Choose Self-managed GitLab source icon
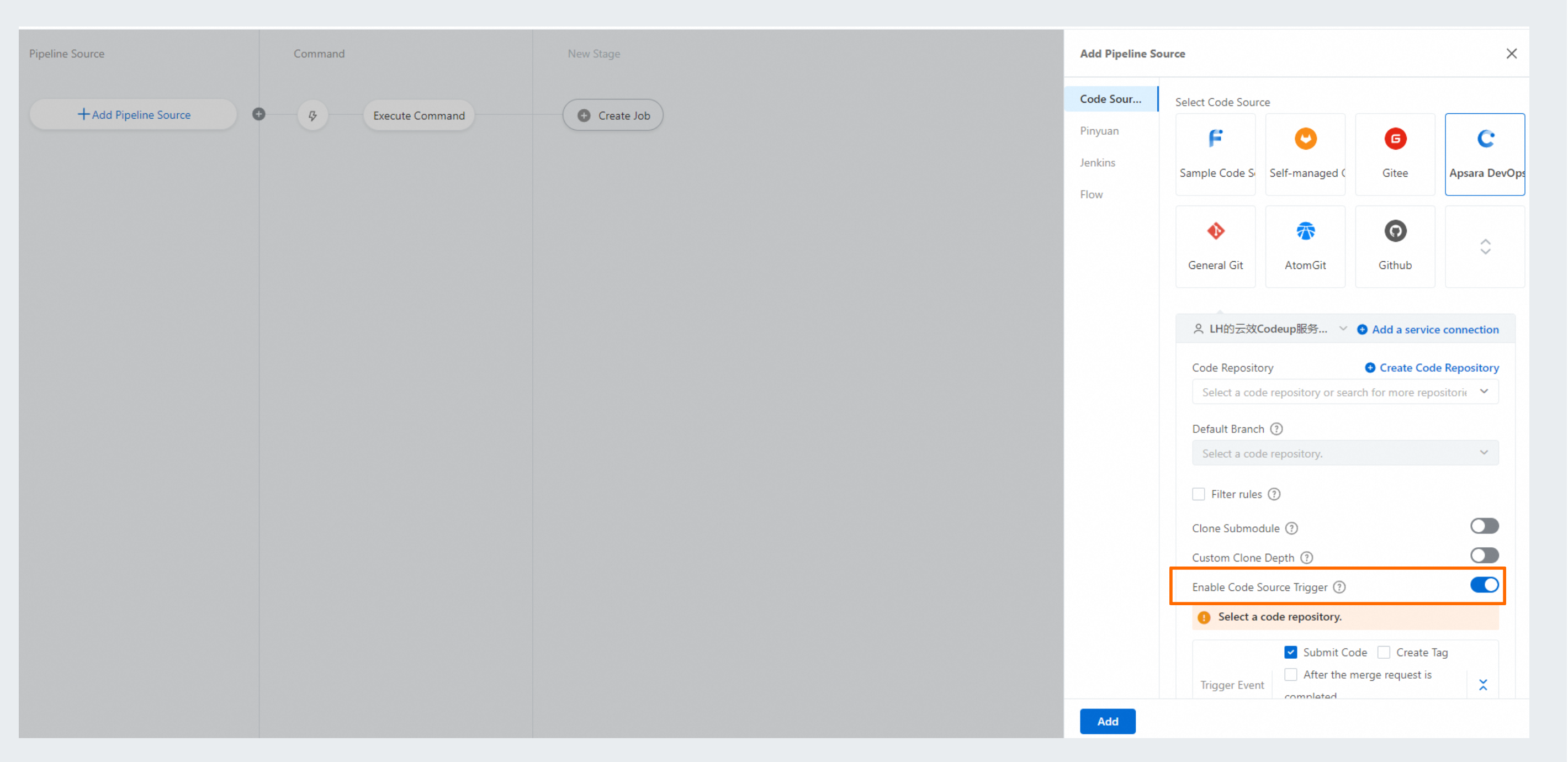The width and height of the screenshot is (1568, 762). (x=1305, y=139)
